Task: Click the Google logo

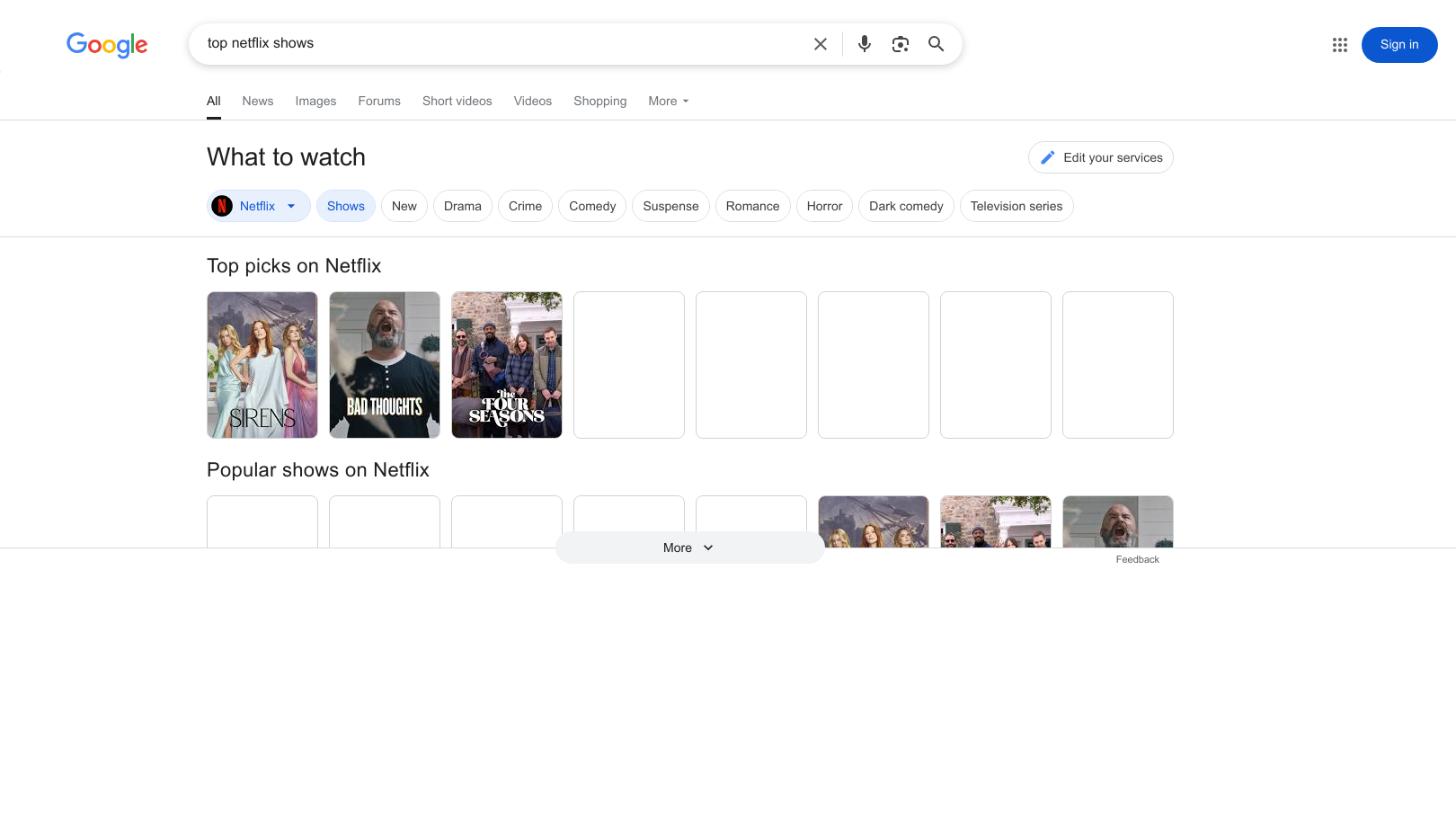Action: click(x=107, y=44)
